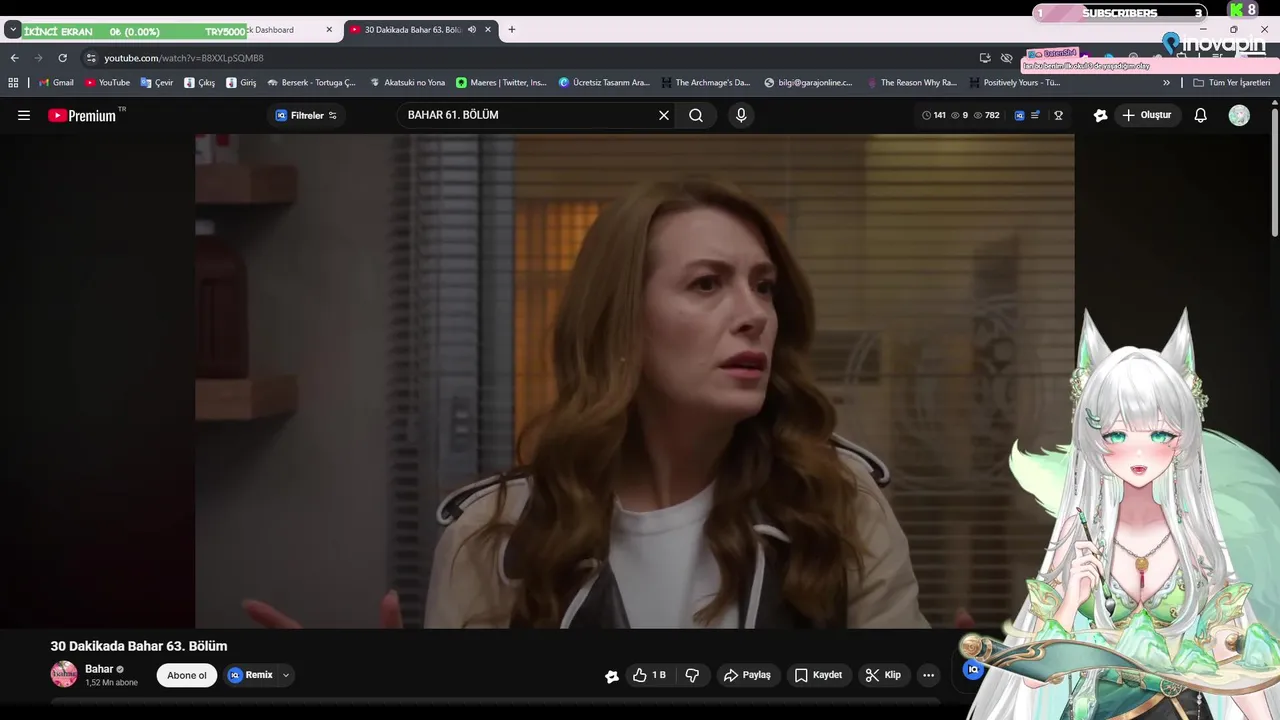Image resolution: width=1280 pixels, height=720 pixels.
Task: Save the video with Kaydet
Action: point(818,675)
